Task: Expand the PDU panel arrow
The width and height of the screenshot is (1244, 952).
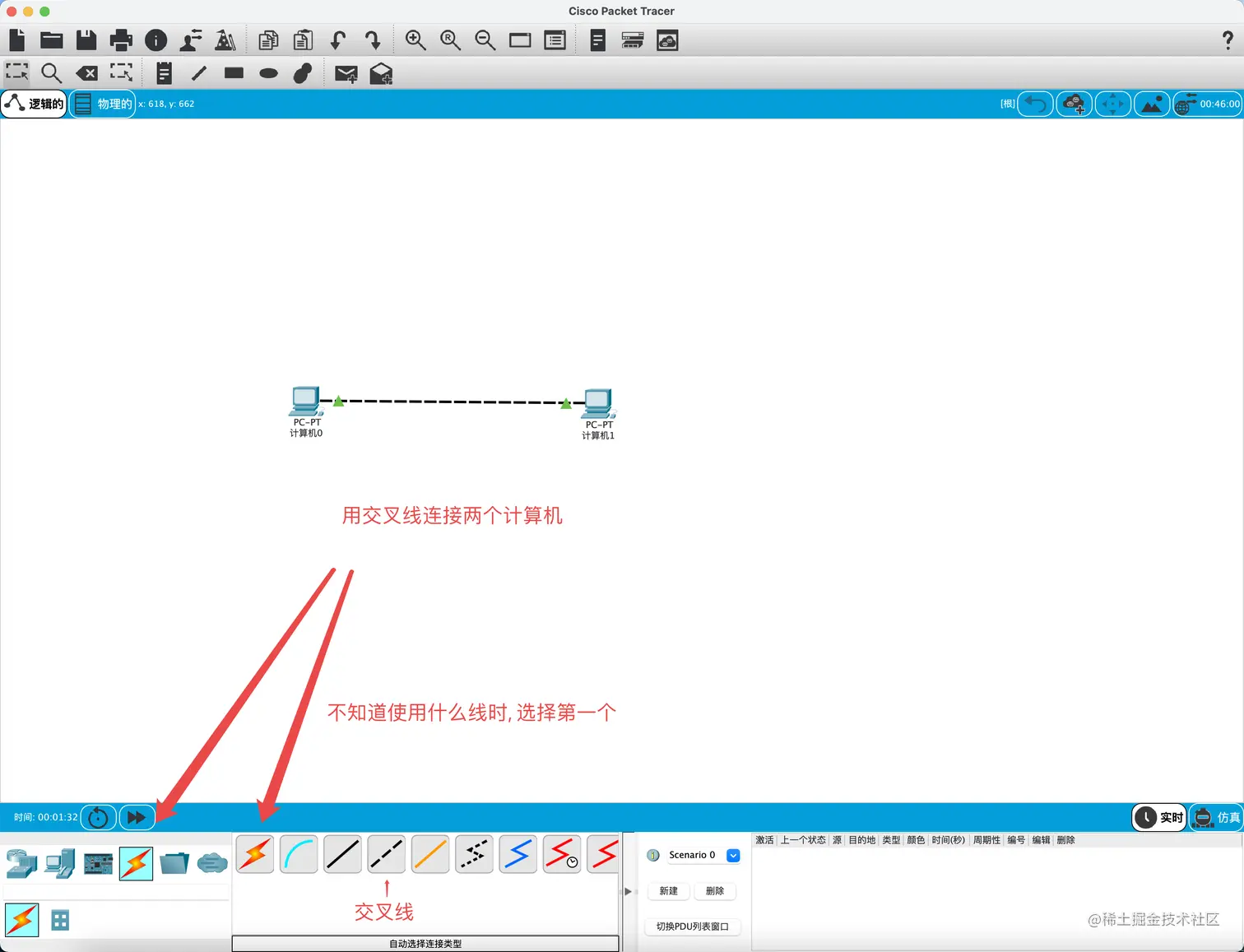Action: point(628,891)
